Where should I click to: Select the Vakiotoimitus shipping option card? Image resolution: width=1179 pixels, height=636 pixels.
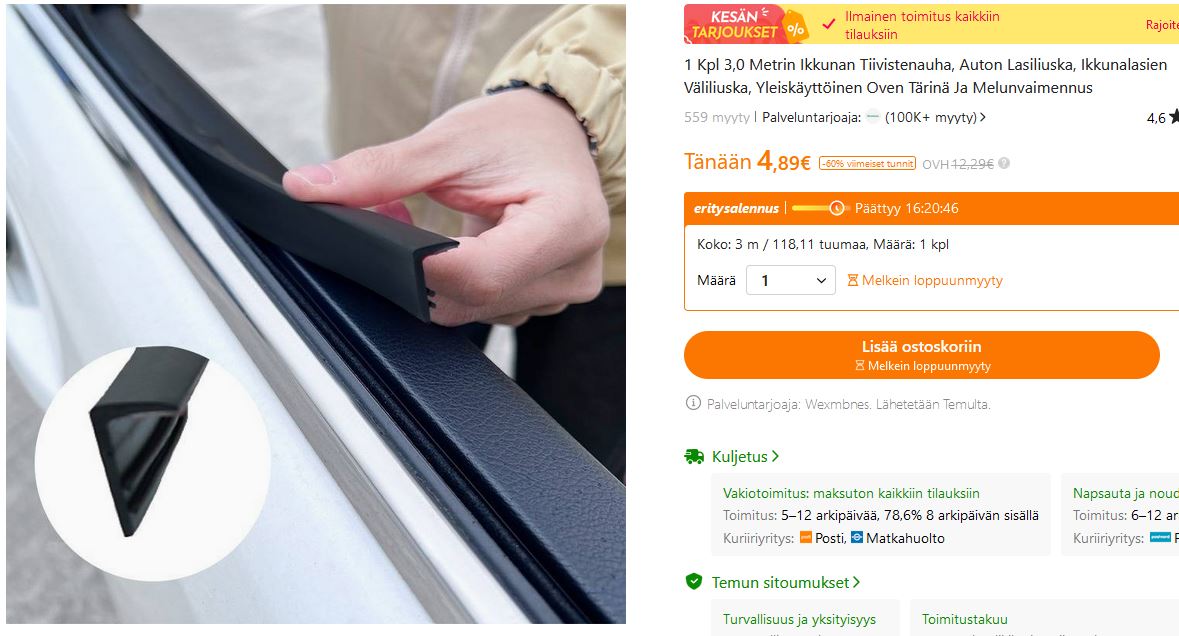coord(880,515)
